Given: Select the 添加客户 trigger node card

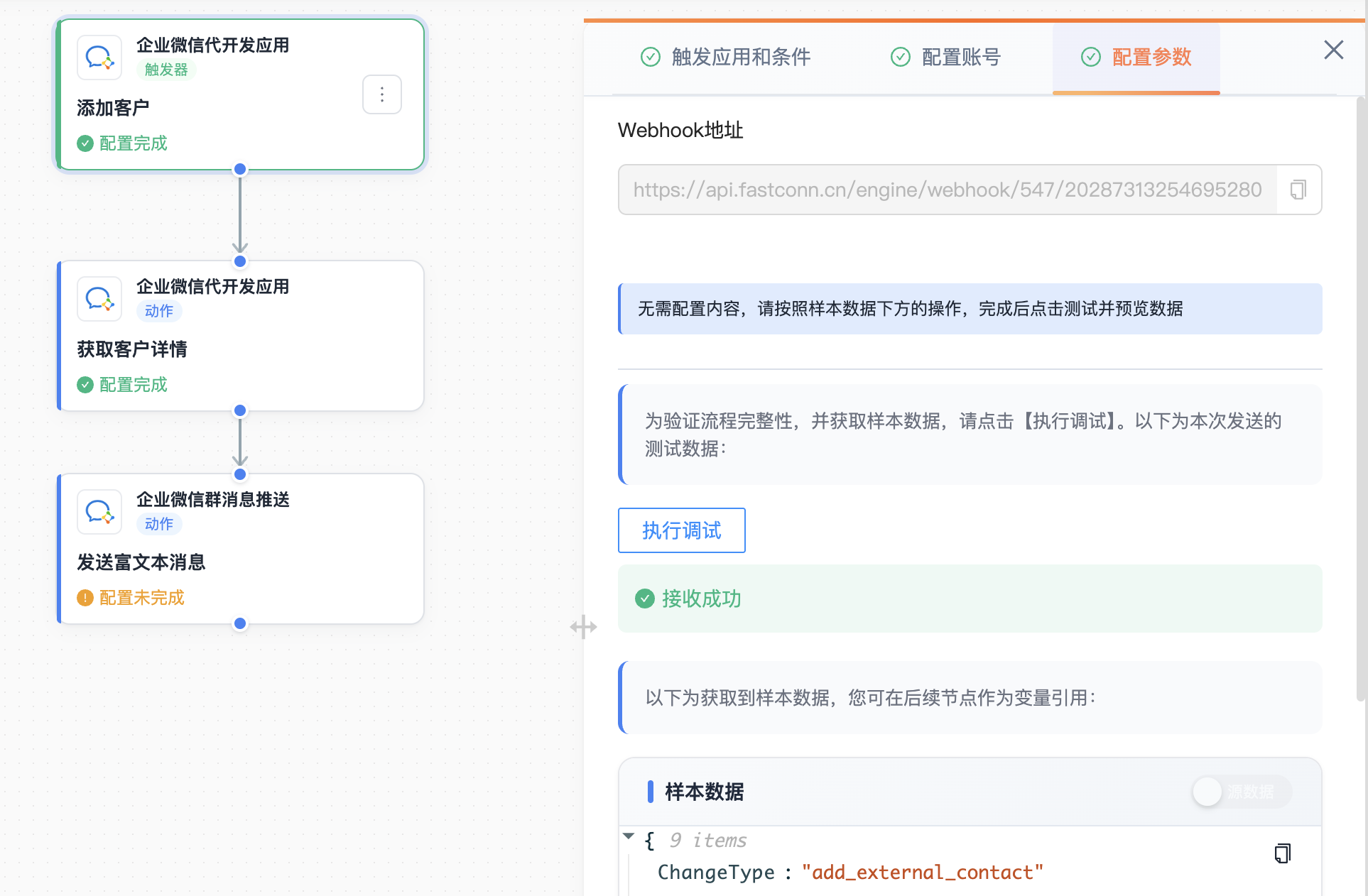Looking at the screenshot, I should [x=240, y=94].
